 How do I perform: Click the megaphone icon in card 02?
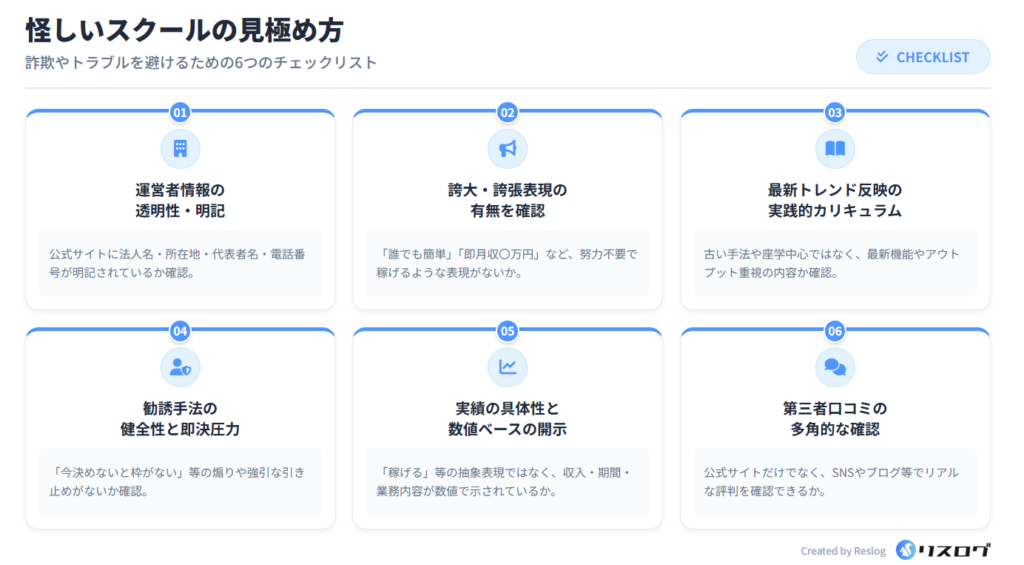[507, 149]
